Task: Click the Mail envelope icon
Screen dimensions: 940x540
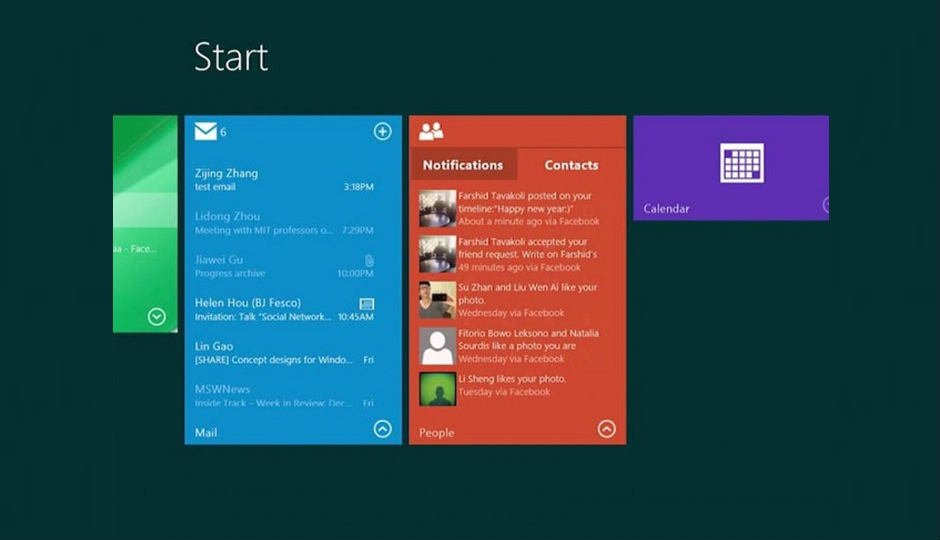Action: tap(205, 131)
